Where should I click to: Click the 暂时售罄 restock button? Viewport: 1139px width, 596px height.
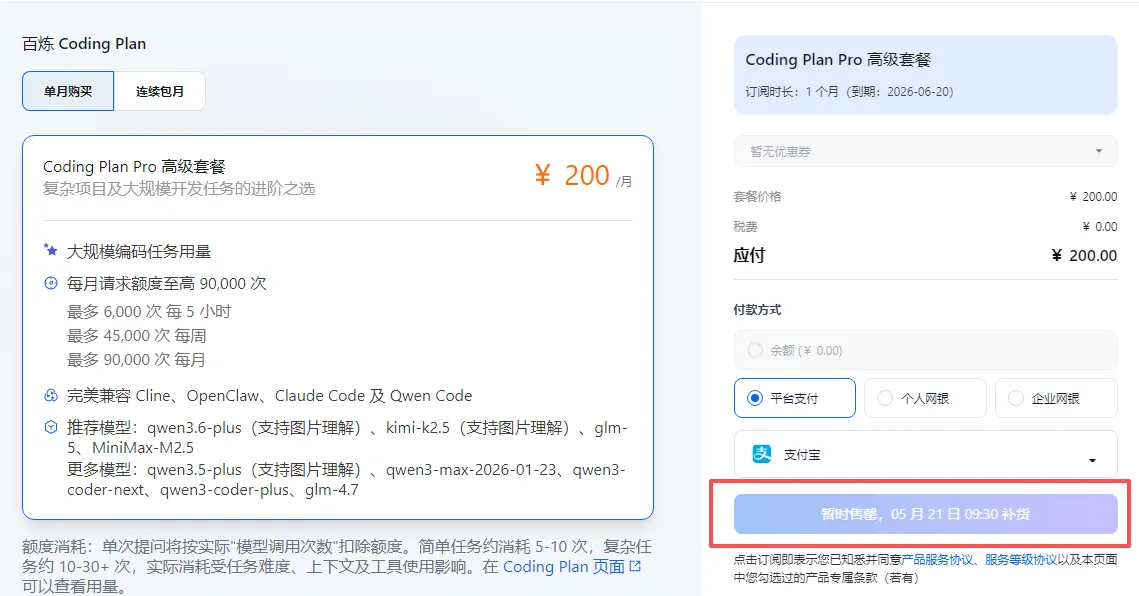pos(925,514)
